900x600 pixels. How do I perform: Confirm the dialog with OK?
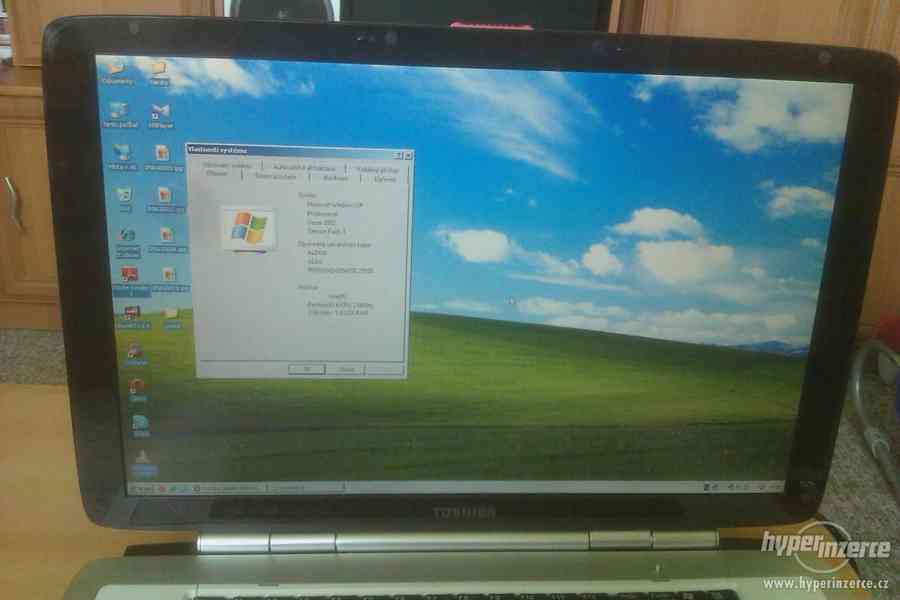307,369
